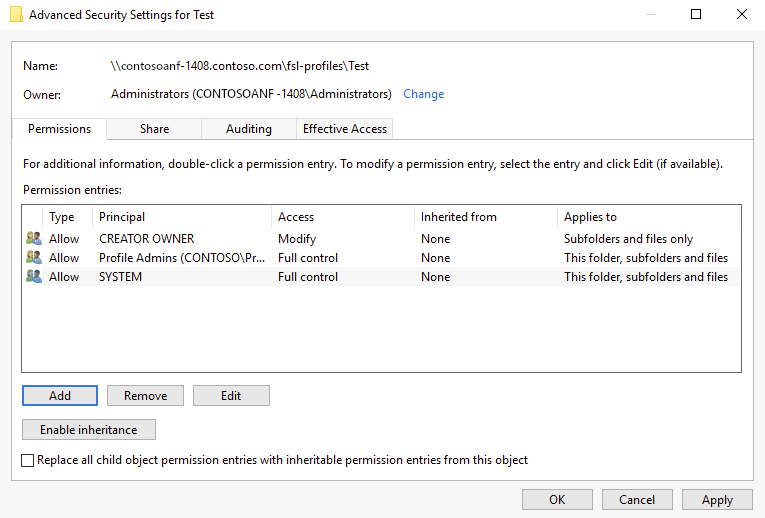Viewport: 765px width, 518px height.
Task: Click the SYSTEM entry user icon
Action: (34, 277)
